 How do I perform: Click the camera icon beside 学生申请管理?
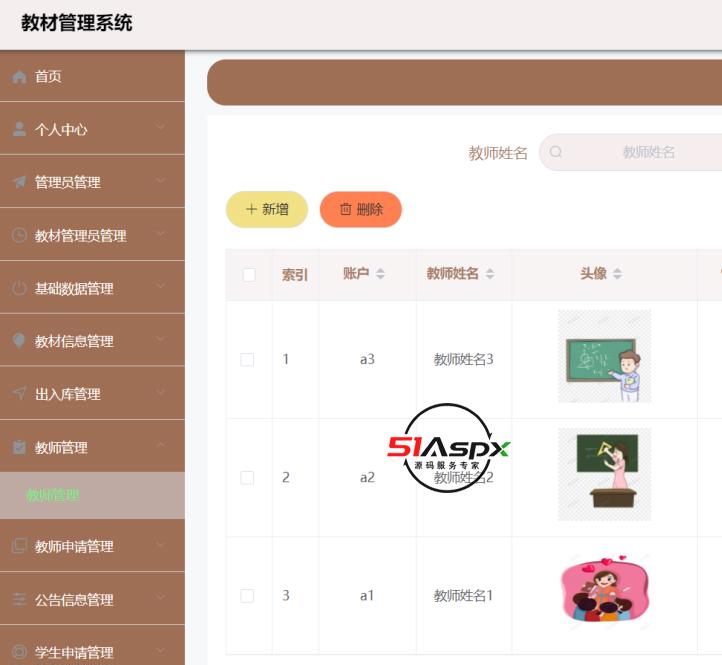(19, 652)
